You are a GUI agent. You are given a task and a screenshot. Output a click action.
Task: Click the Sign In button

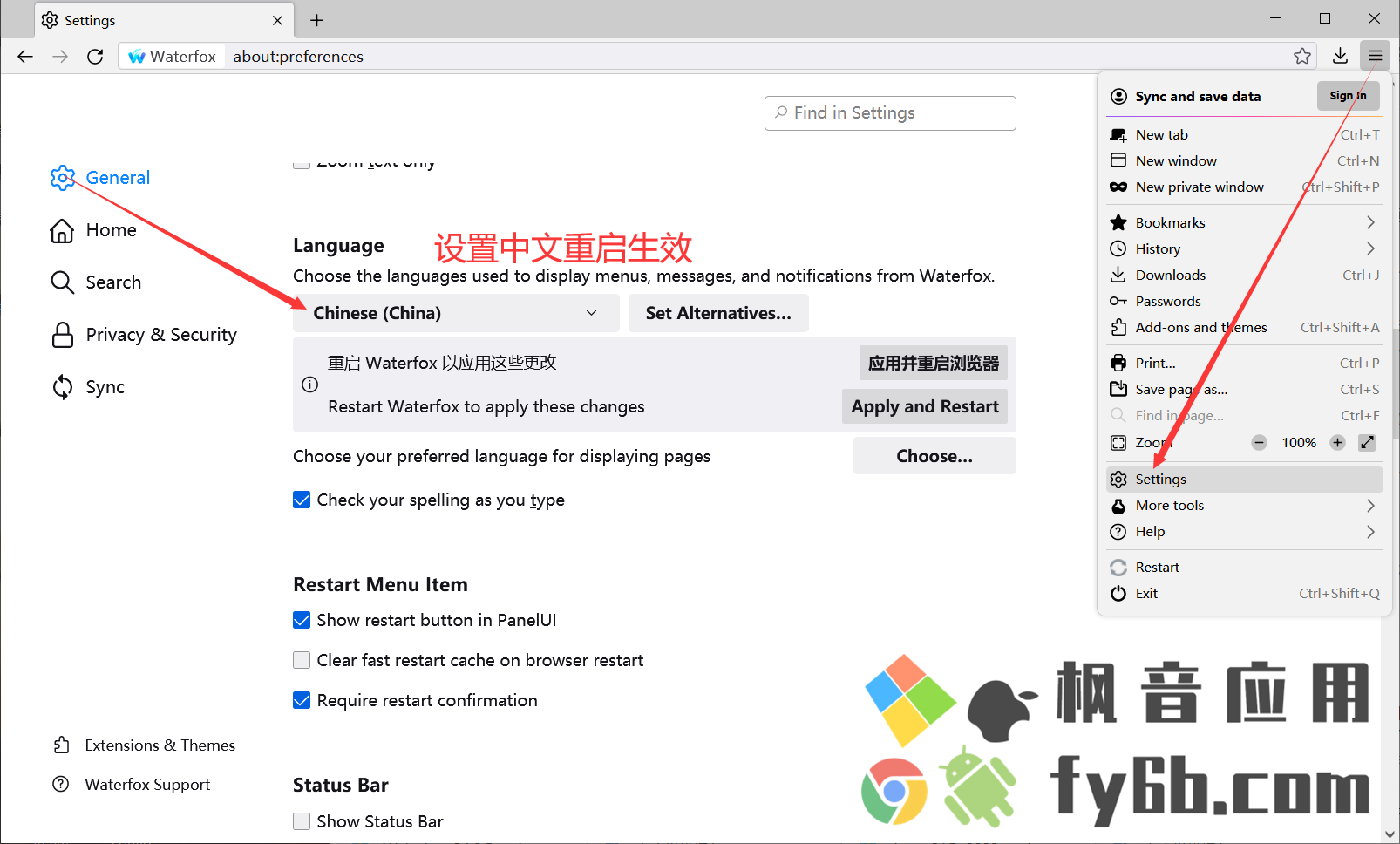[1348, 96]
